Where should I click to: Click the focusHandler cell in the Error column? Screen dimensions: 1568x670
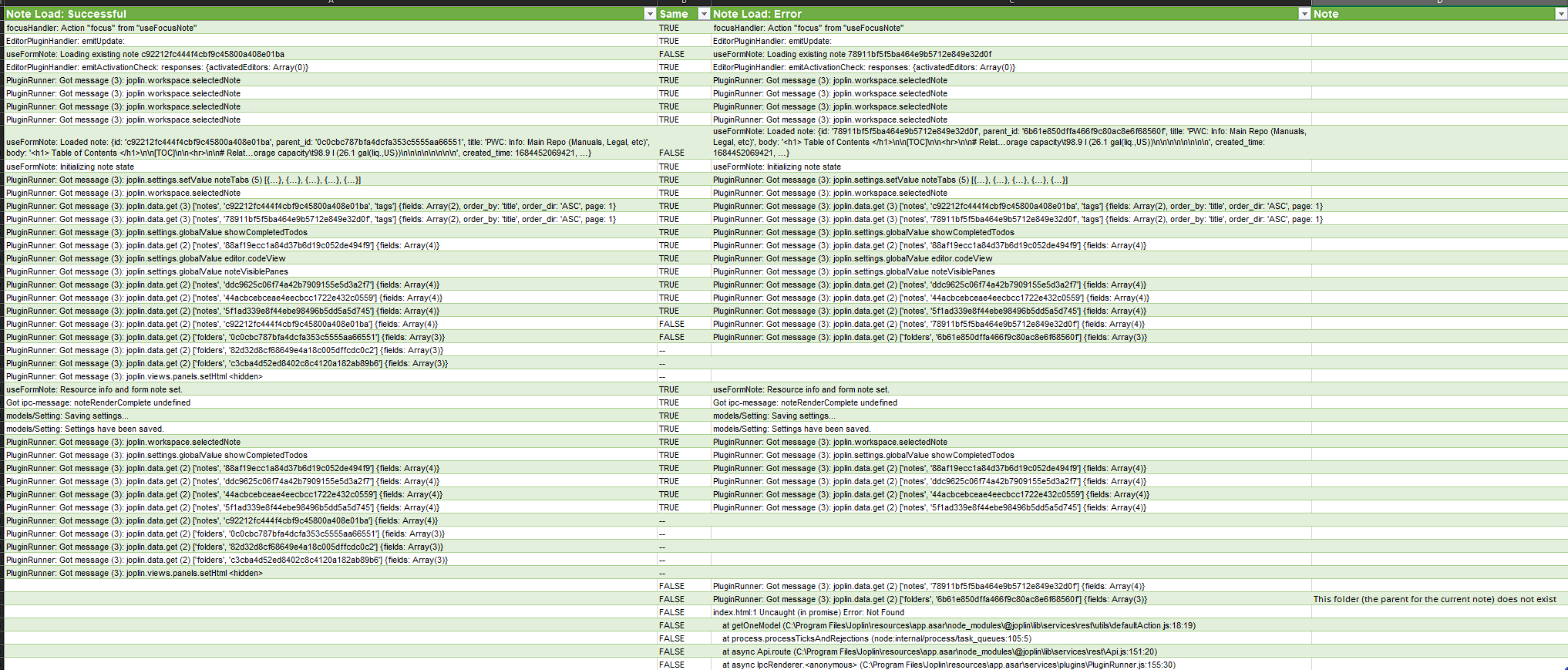coord(1011,28)
